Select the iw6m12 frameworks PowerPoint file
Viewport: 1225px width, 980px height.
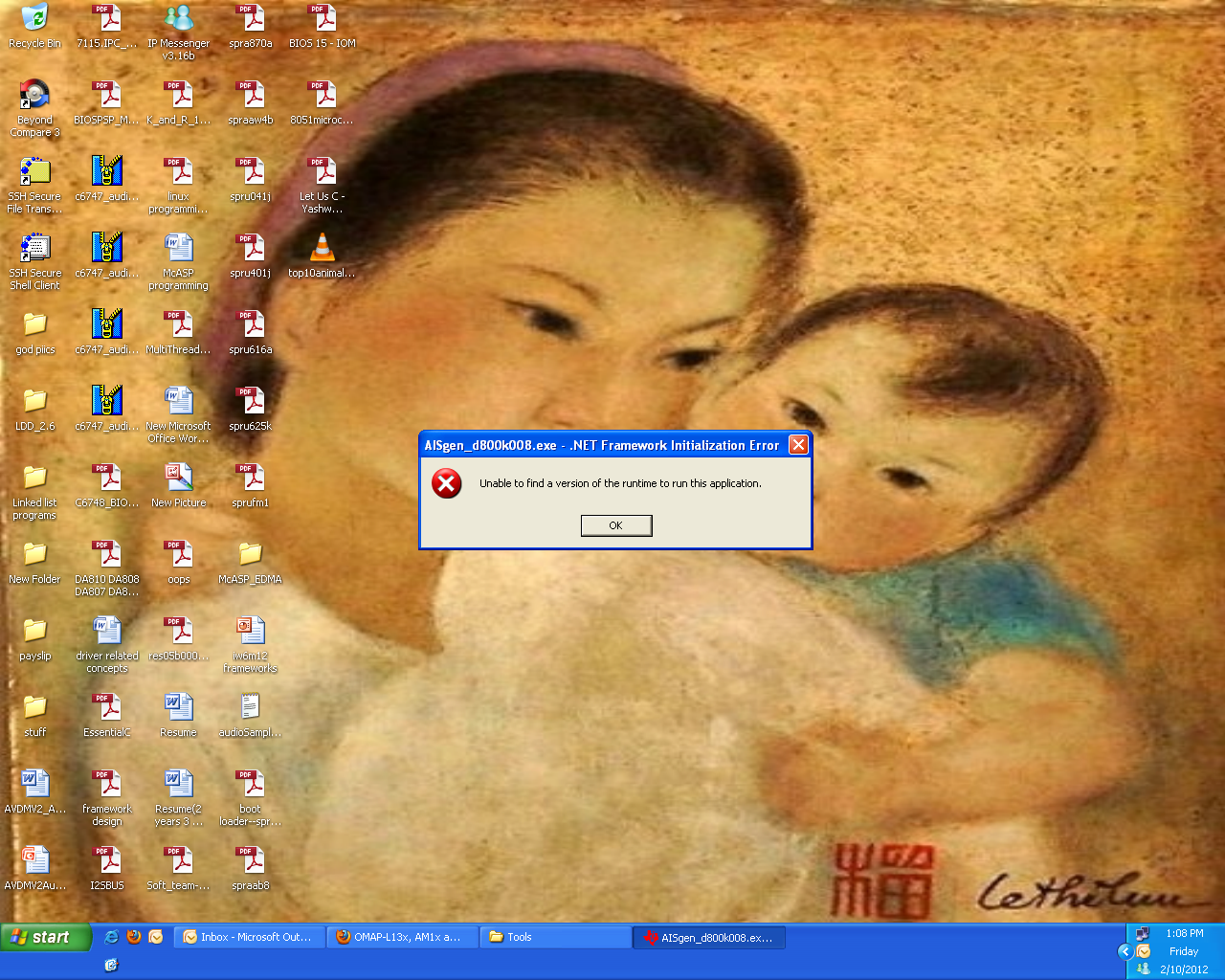pyautogui.click(x=251, y=644)
